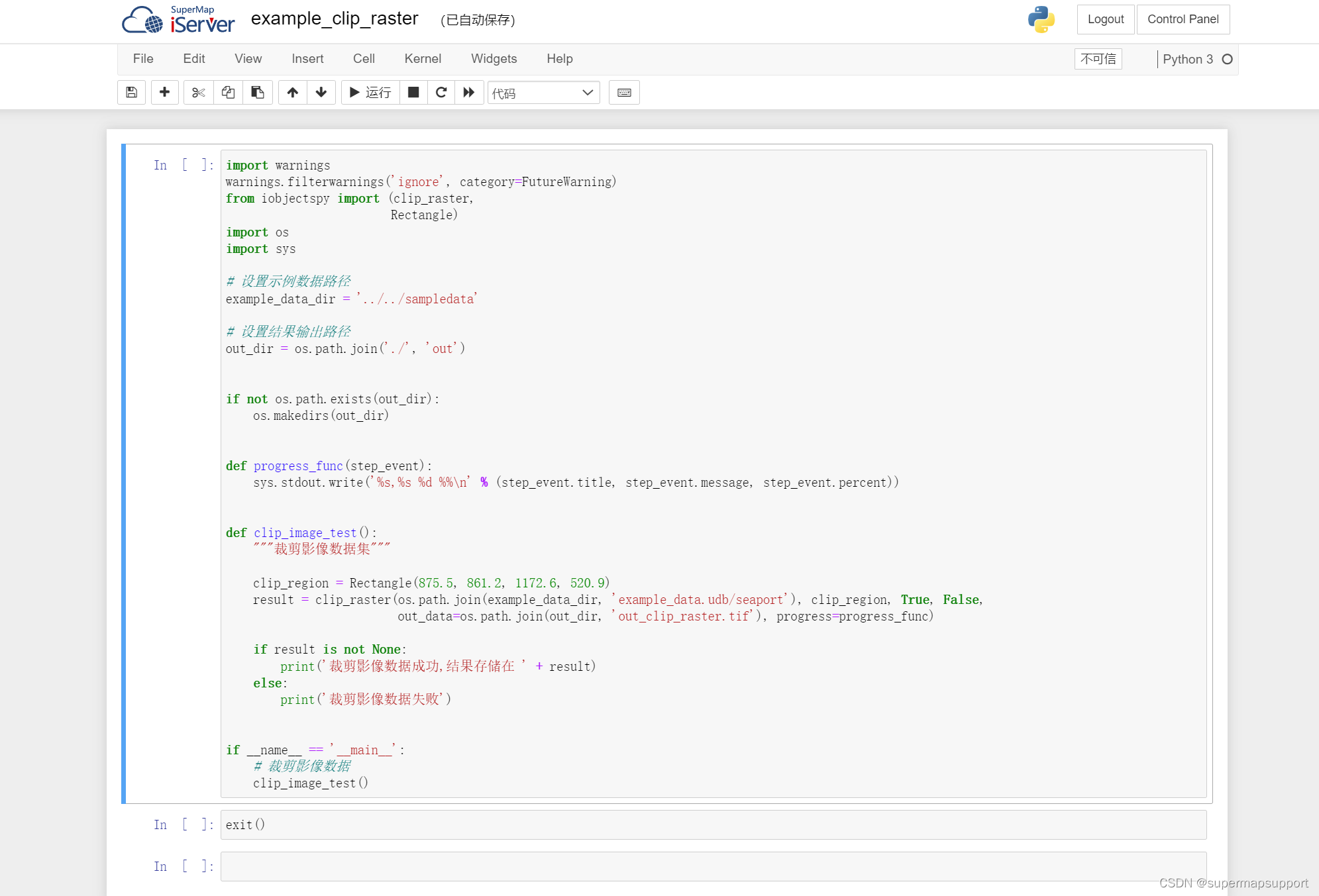Click the 已自动保存 autosave status text
The width and height of the screenshot is (1319, 896).
click(x=478, y=20)
